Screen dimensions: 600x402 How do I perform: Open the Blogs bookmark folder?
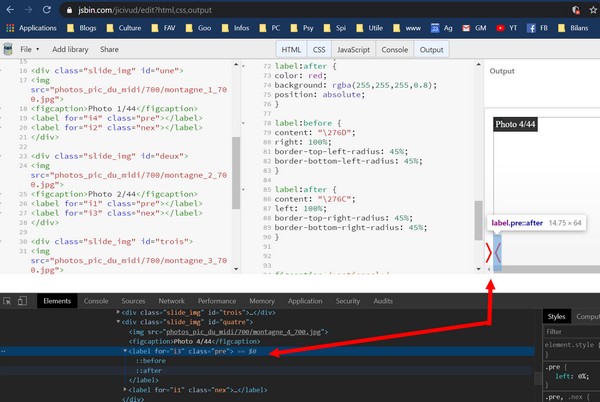[82, 28]
